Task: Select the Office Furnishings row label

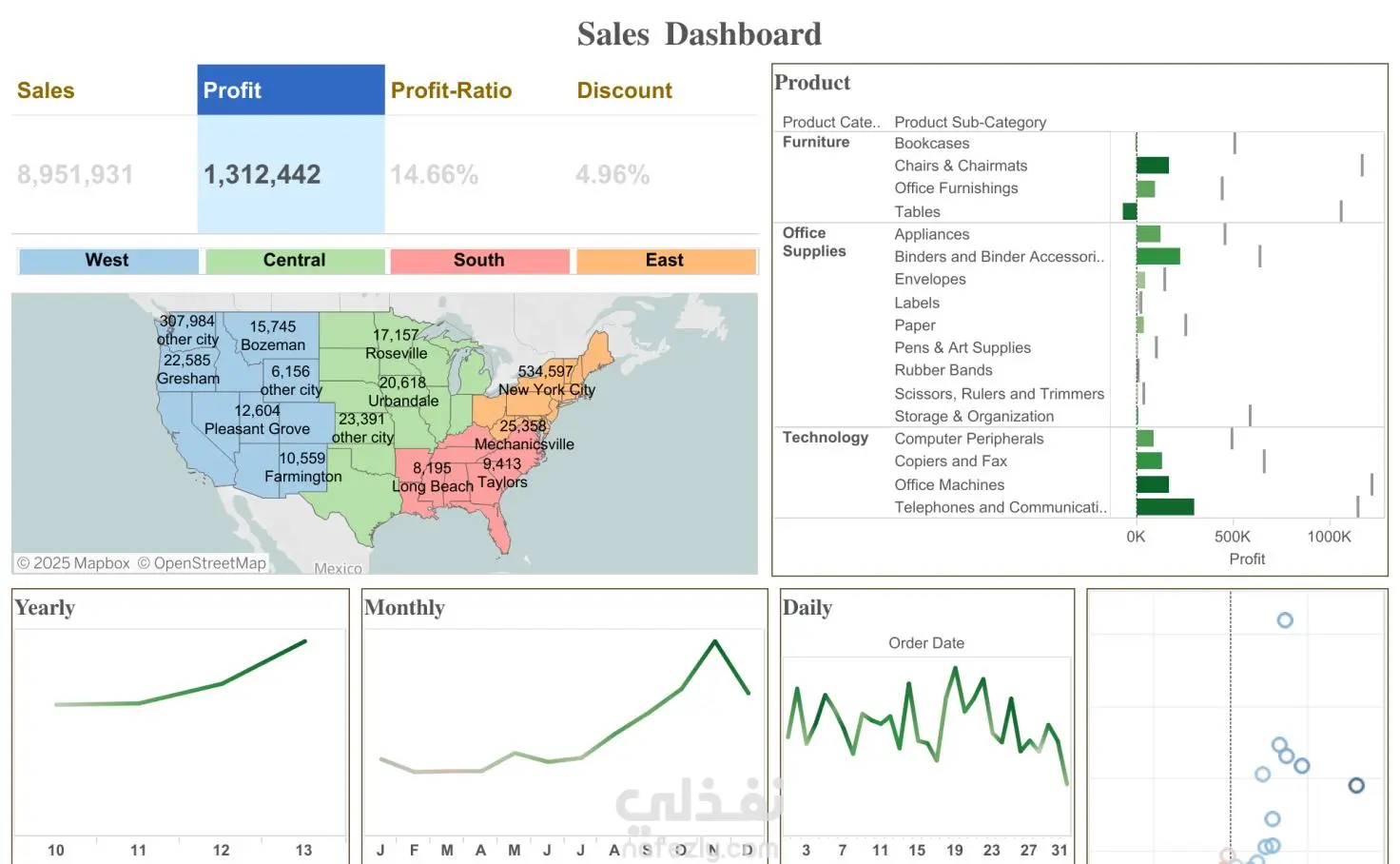Action: tap(956, 188)
